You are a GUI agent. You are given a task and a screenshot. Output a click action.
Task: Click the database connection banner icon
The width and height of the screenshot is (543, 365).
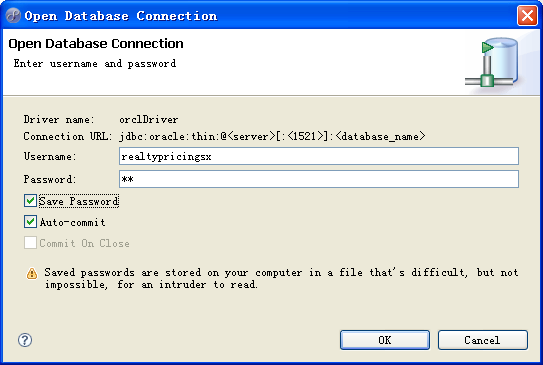pos(492,63)
